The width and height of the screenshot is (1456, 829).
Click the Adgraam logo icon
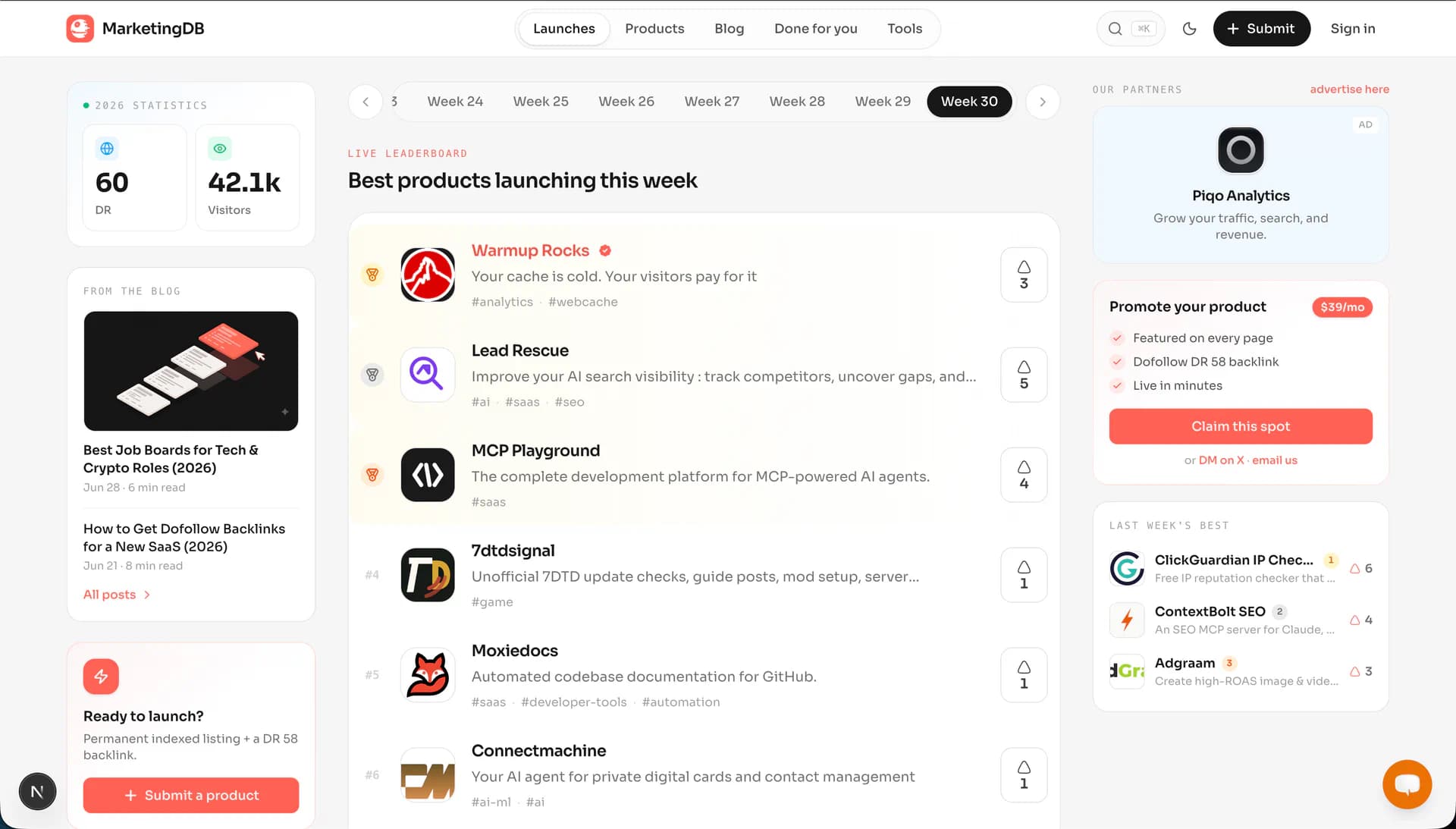coord(1127,671)
